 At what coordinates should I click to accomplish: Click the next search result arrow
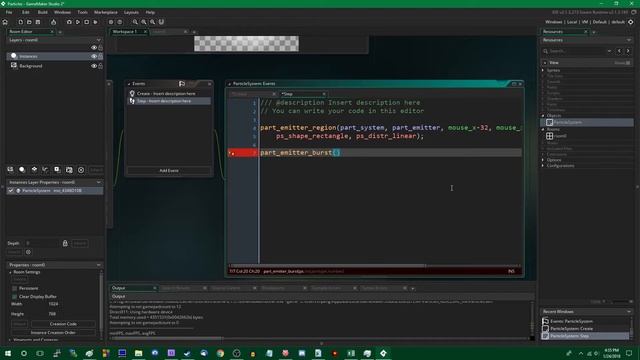(x=628, y=51)
